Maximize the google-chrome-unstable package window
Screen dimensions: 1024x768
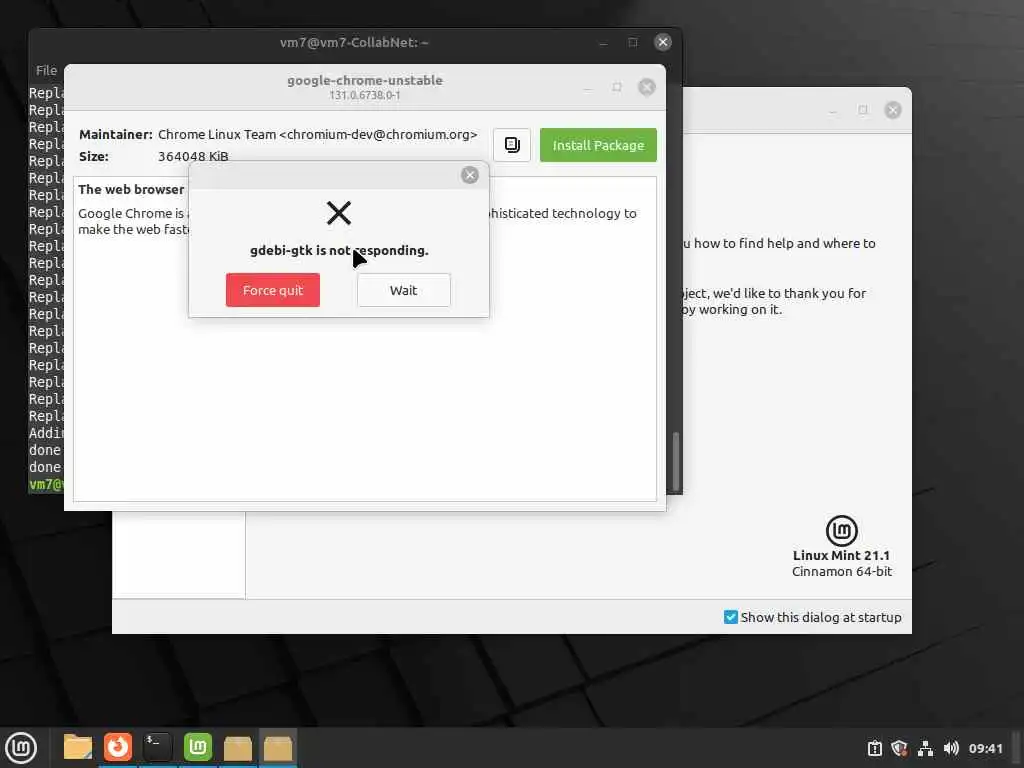tap(616, 88)
